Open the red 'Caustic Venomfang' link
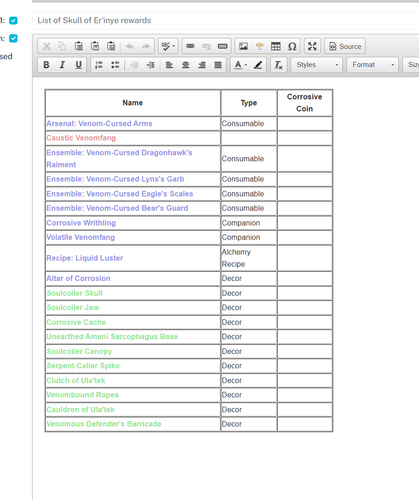This screenshot has width=419, height=500. (81, 138)
